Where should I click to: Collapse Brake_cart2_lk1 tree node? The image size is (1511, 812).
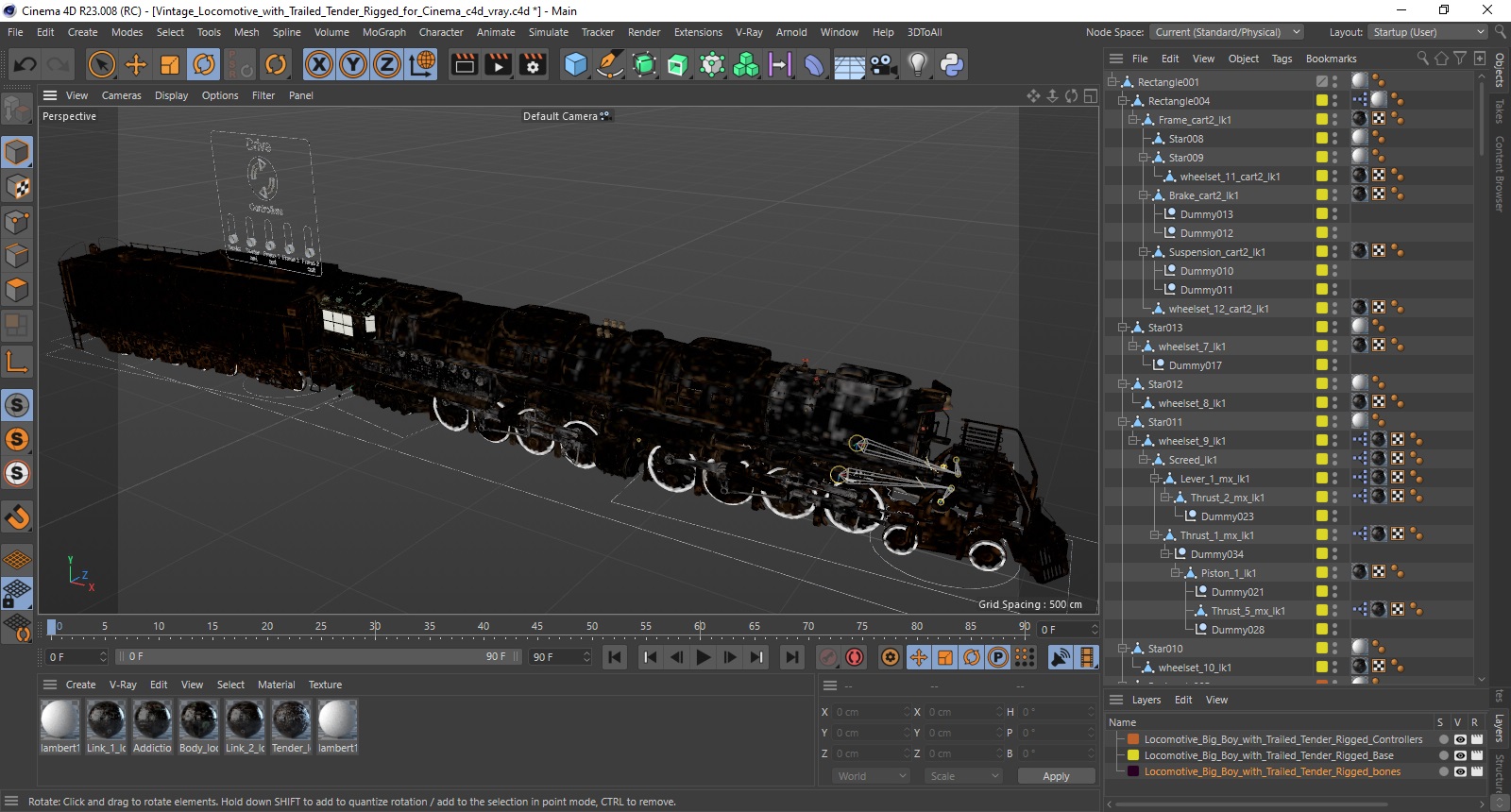click(x=1144, y=195)
